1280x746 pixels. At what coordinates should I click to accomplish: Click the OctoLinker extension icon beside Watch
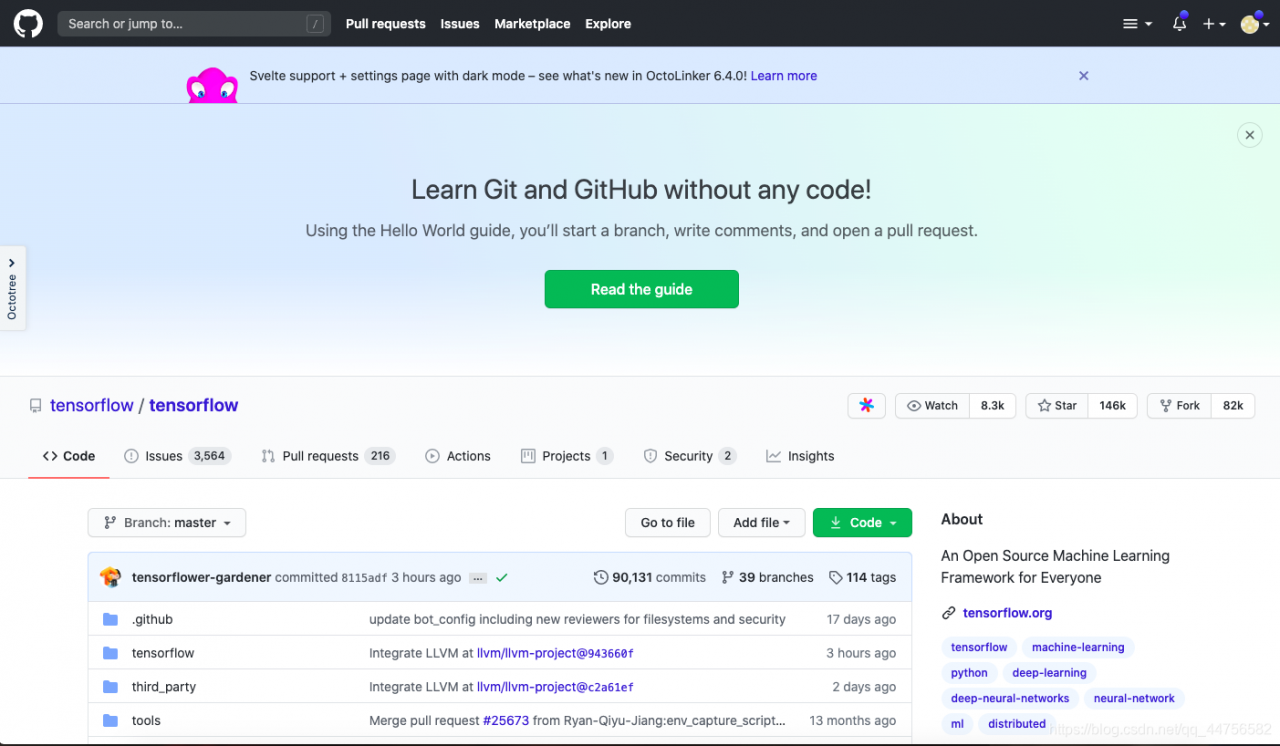tap(866, 405)
